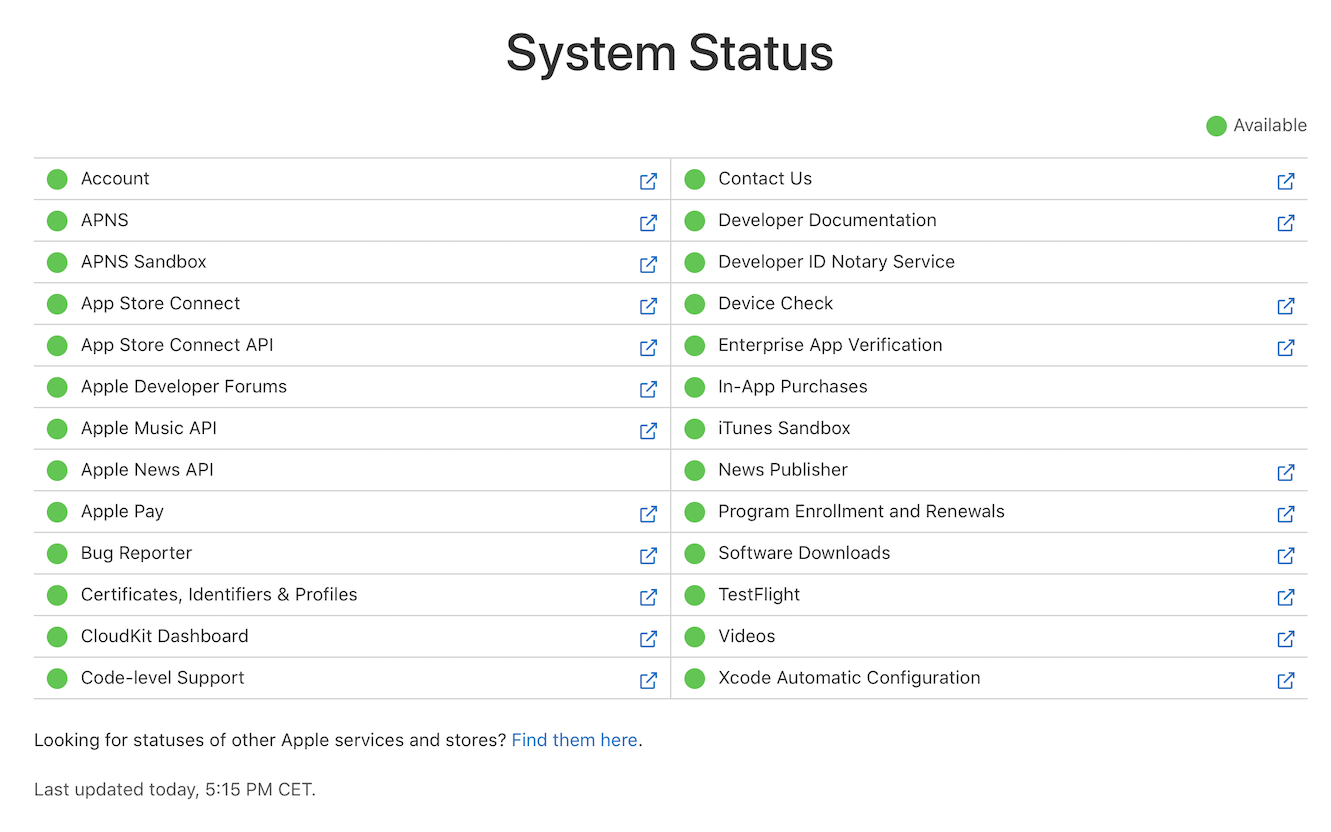Viewport: 1331px width, 832px height.
Task: Follow the "Find them here" link
Action: 574,740
